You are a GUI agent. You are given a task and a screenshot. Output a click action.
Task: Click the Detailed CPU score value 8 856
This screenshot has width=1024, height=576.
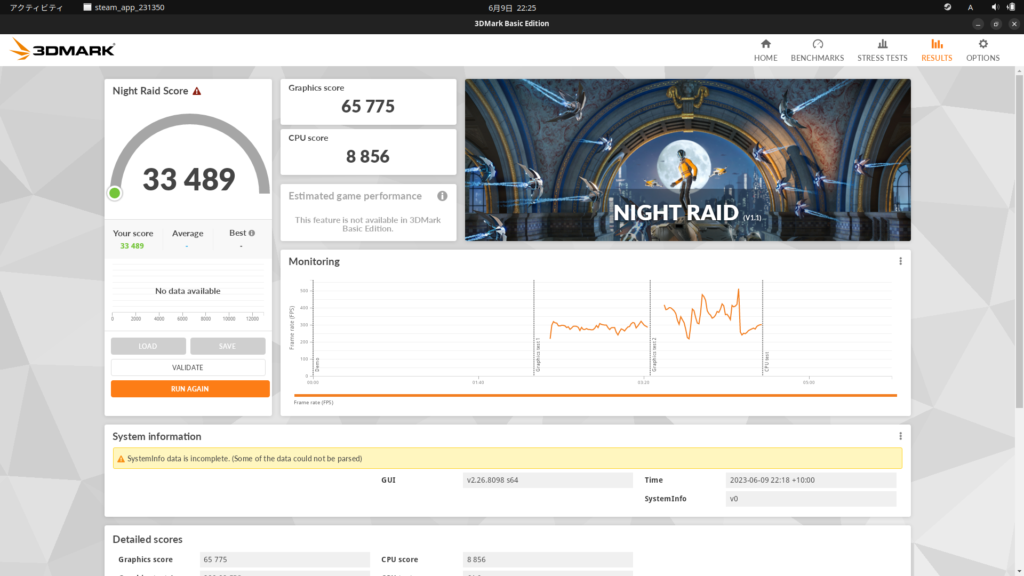pos(547,560)
